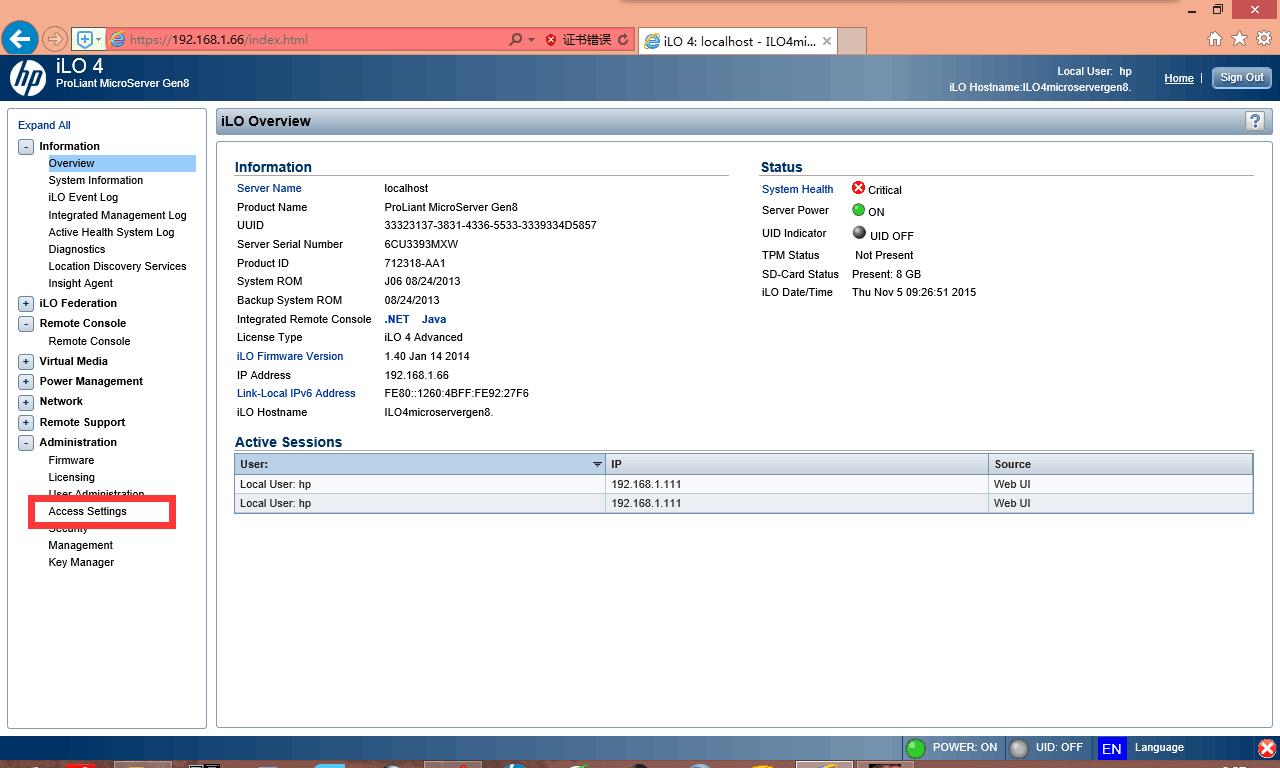Click the Source column header in Active Sessions
Screen dimensions: 1280x768
[1121, 464]
